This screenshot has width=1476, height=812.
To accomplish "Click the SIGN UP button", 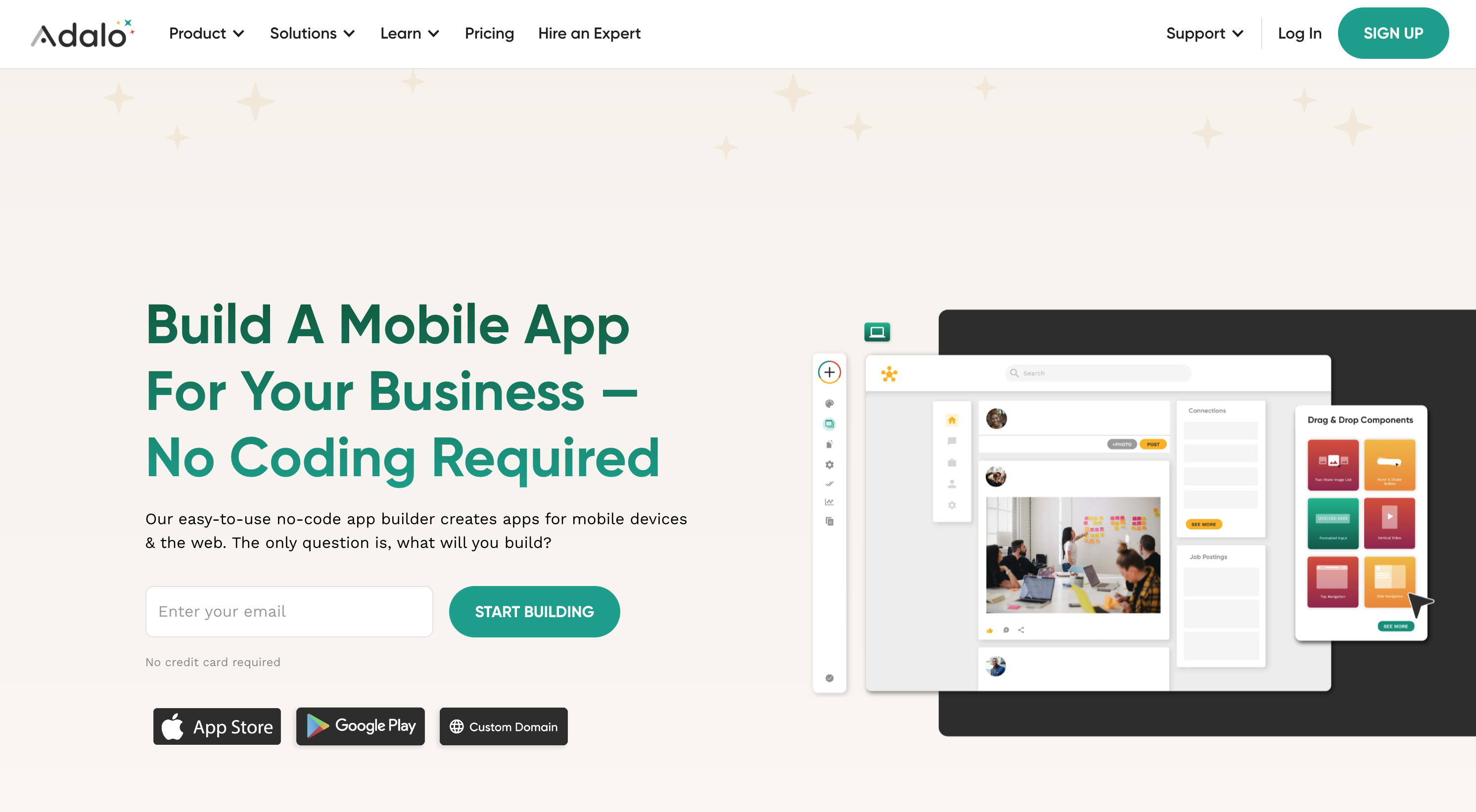I will coord(1393,33).
